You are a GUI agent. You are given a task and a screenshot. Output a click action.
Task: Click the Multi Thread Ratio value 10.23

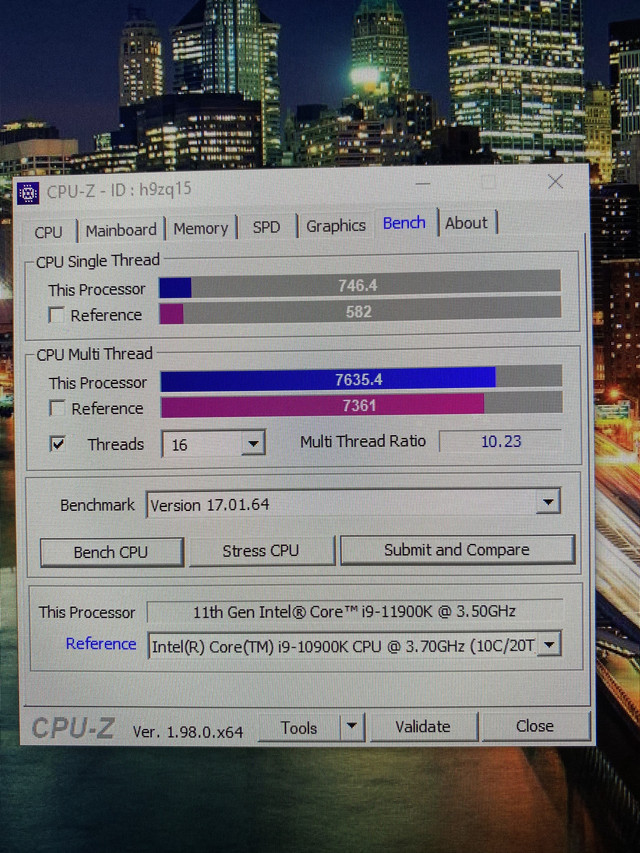coord(501,441)
